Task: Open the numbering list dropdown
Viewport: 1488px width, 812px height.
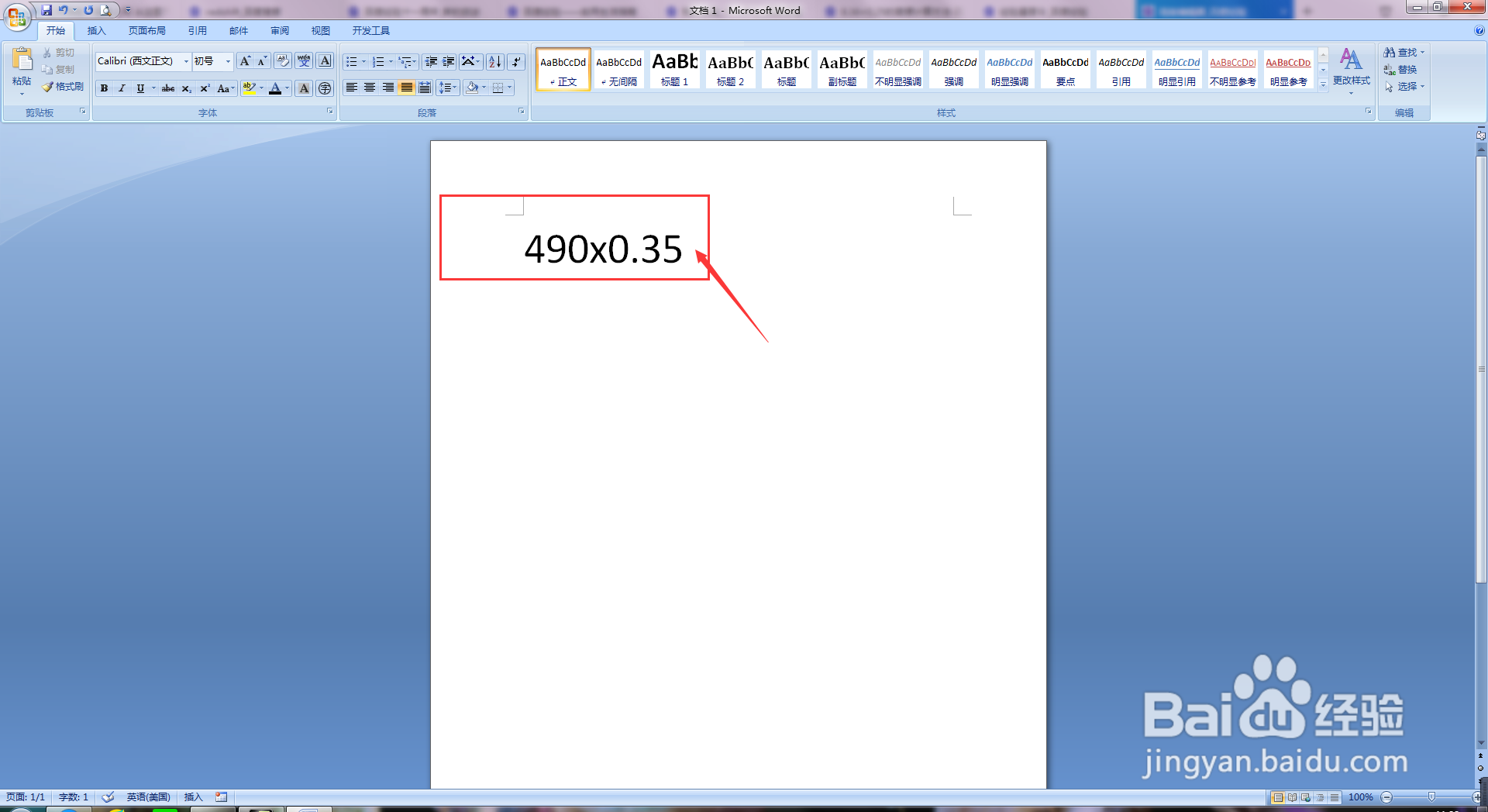Action: click(391, 61)
